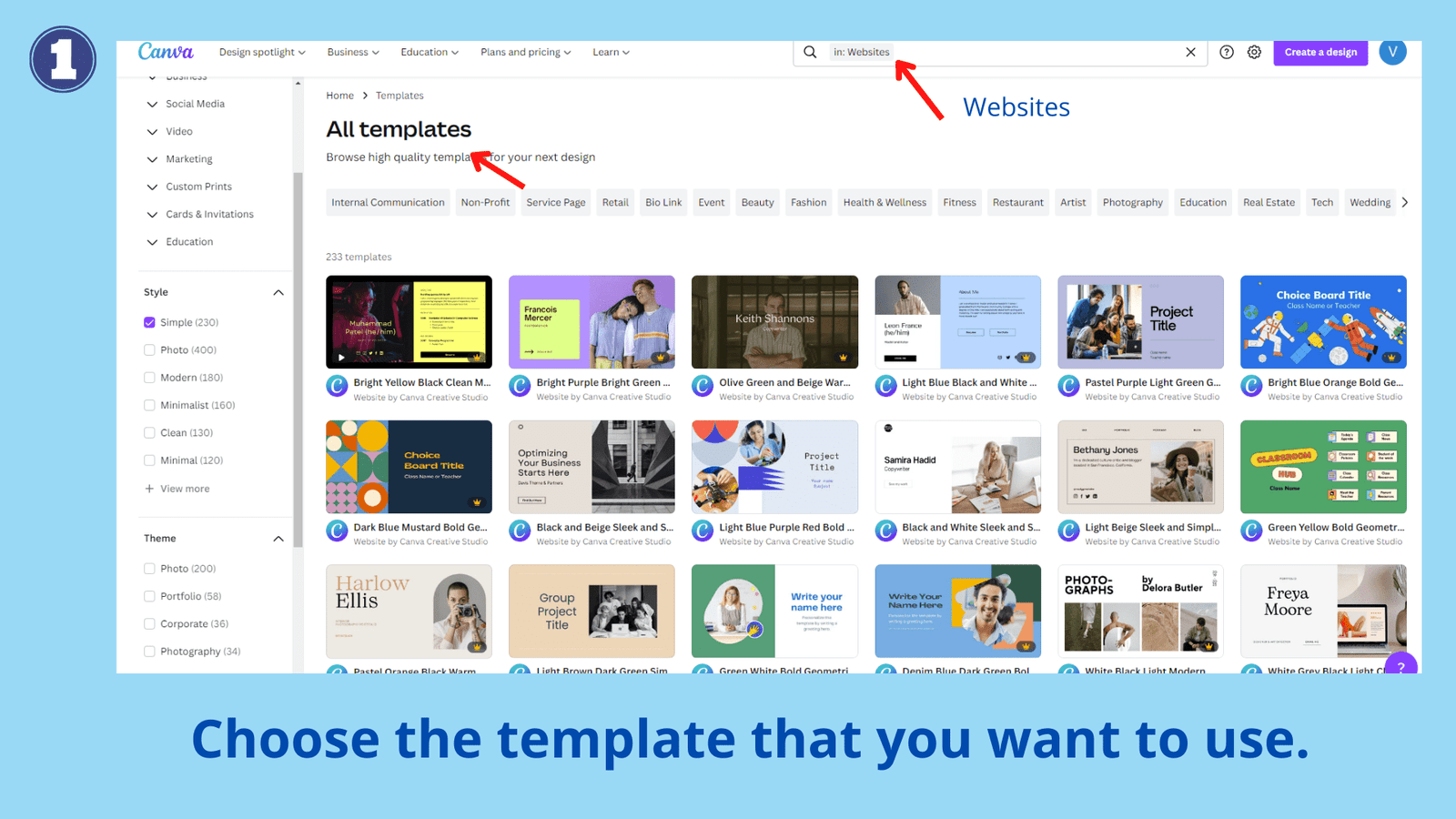Click Canva icon beside Light Beige Sleek template

point(1068,531)
